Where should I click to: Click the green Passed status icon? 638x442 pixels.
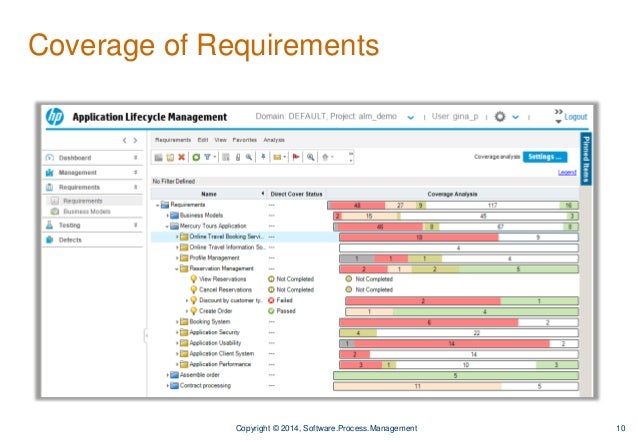pyautogui.click(x=271, y=311)
